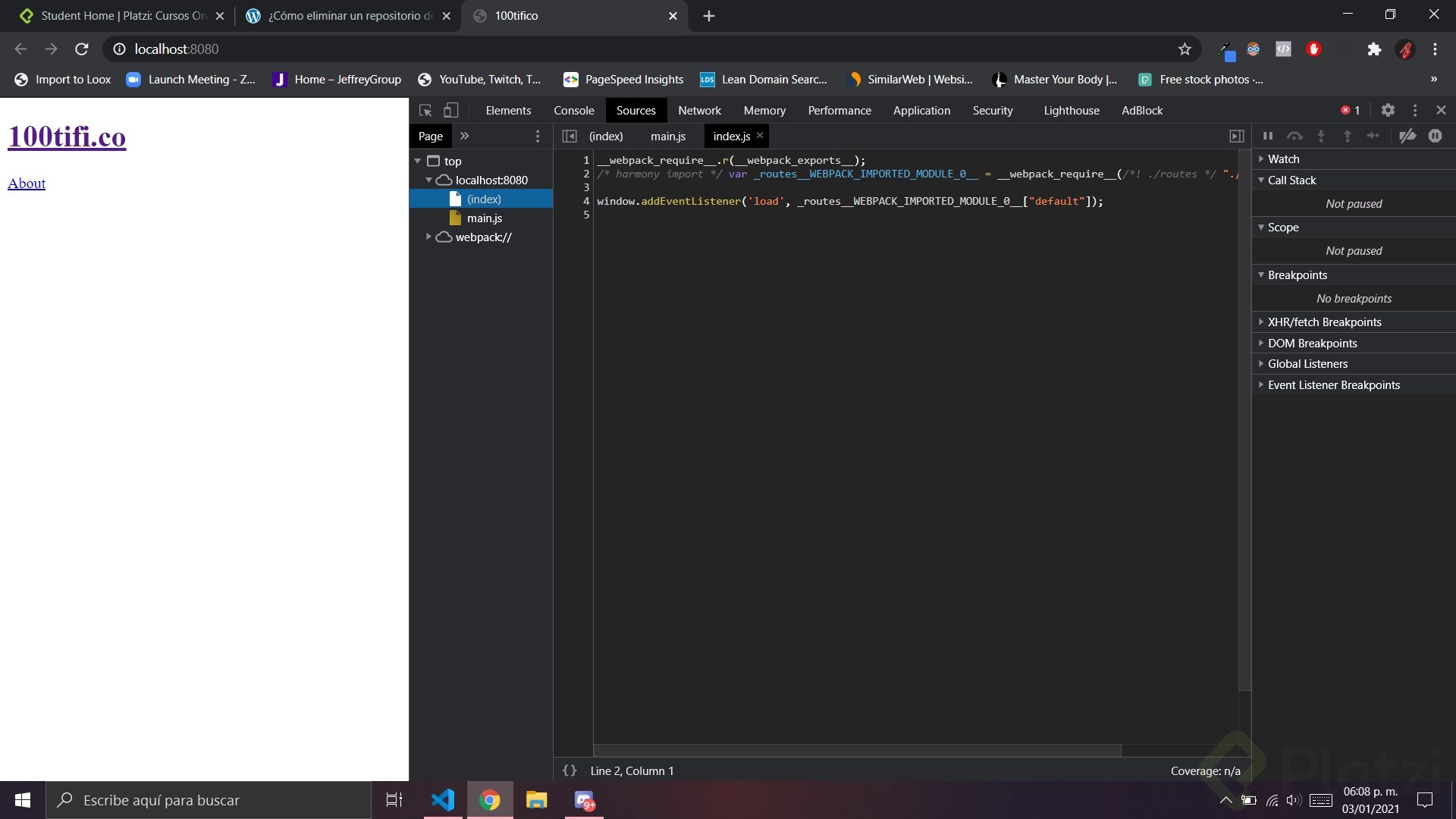Open Import to Loox bookmark
The image size is (1456, 819).
pos(63,80)
